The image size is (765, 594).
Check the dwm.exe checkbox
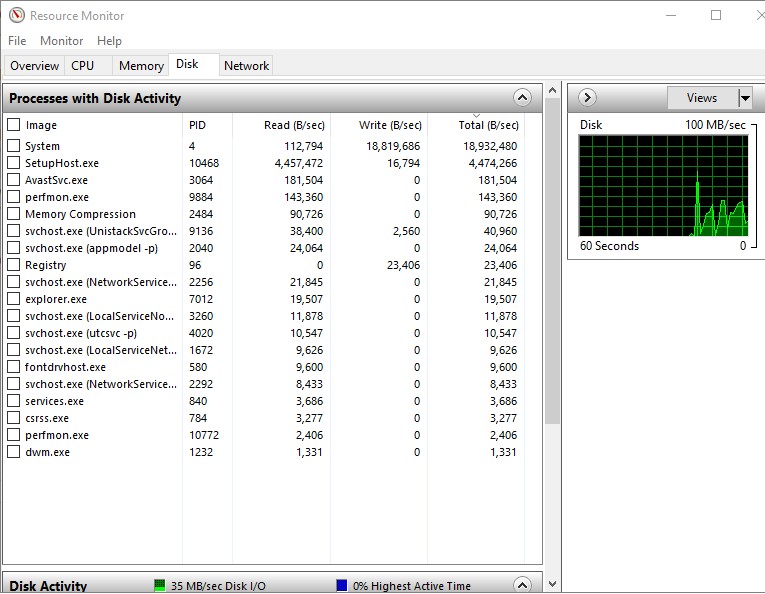point(14,452)
